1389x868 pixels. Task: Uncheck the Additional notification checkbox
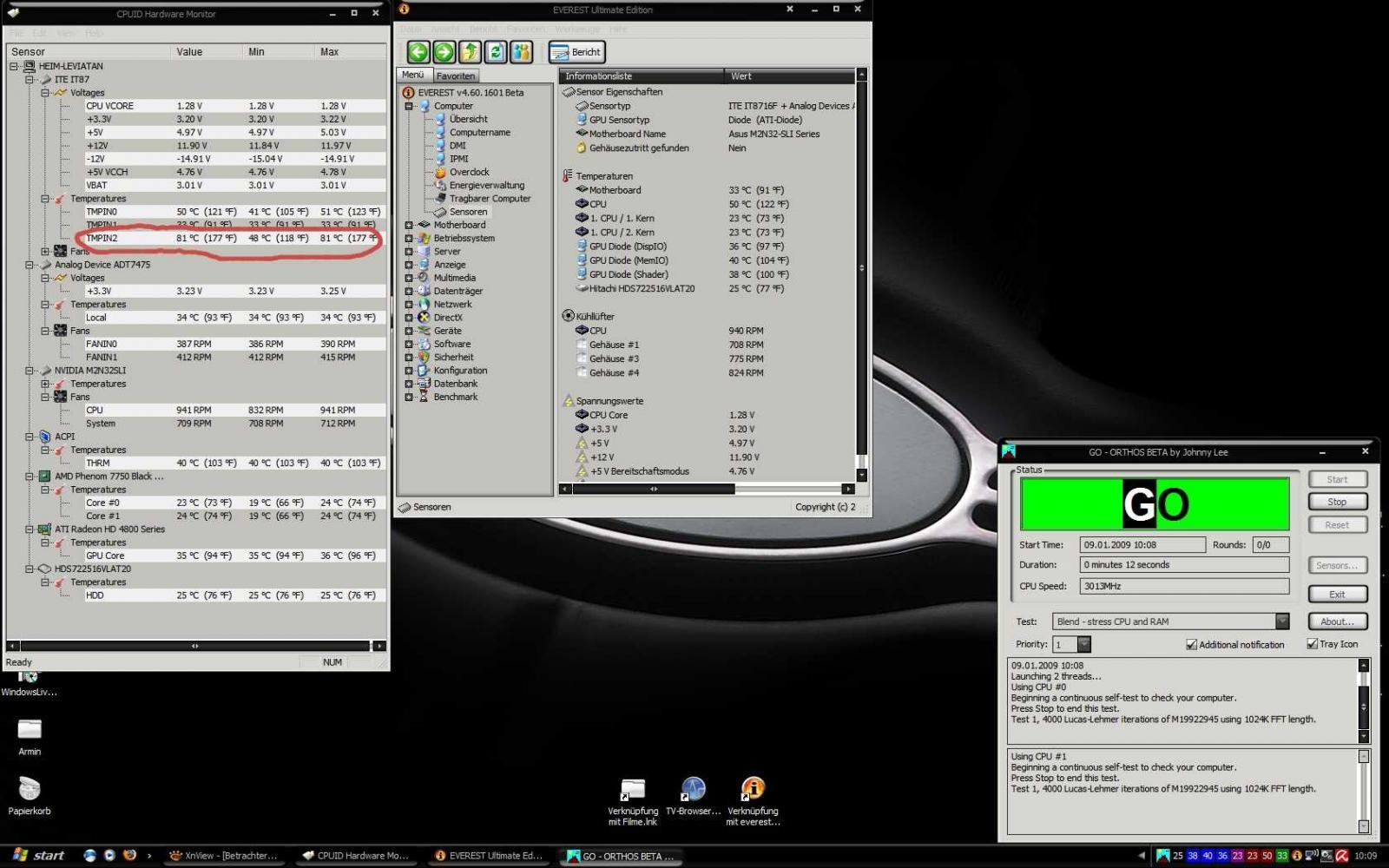(x=1191, y=645)
